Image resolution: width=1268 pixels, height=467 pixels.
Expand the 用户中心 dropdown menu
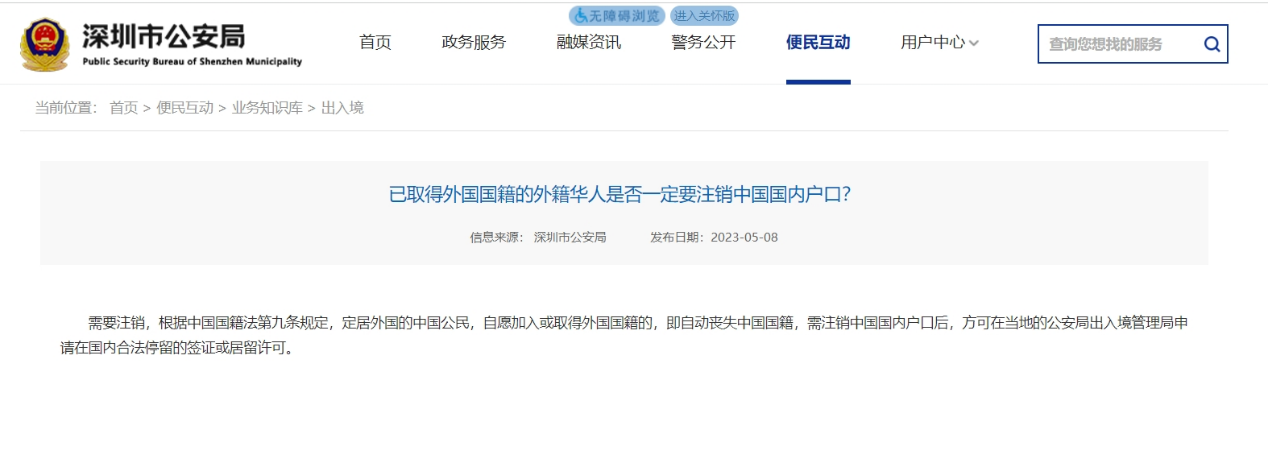click(940, 42)
